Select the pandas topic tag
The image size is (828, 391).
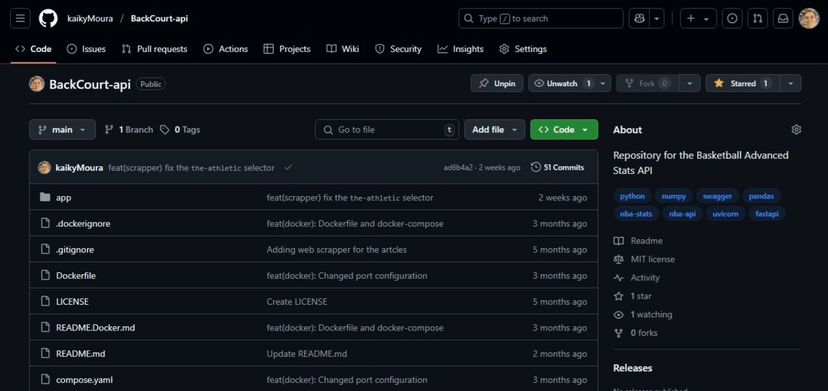(761, 196)
